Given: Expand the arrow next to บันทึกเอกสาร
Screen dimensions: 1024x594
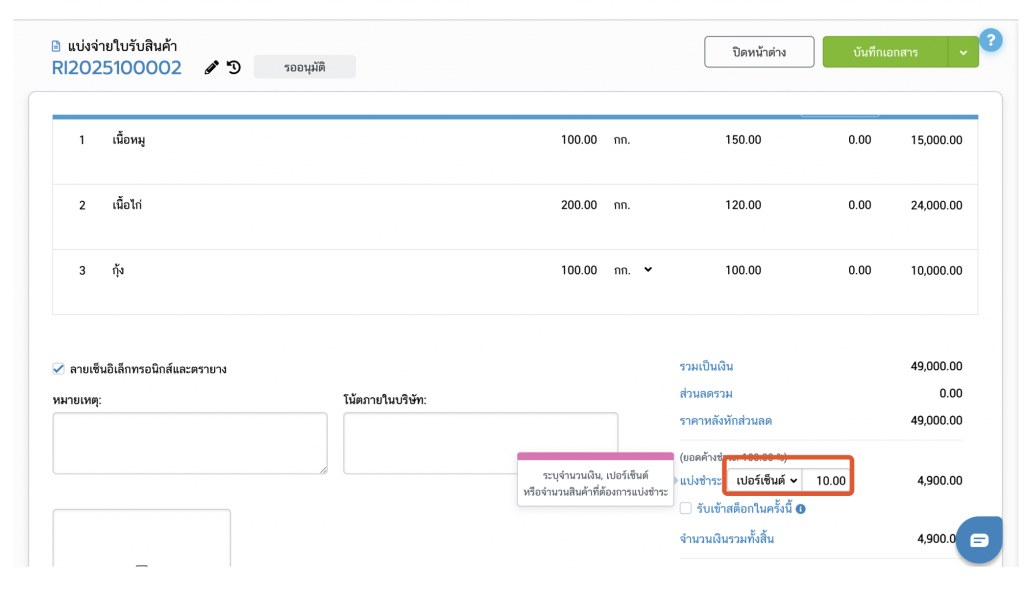Looking at the screenshot, I should pyautogui.click(x=963, y=53).
